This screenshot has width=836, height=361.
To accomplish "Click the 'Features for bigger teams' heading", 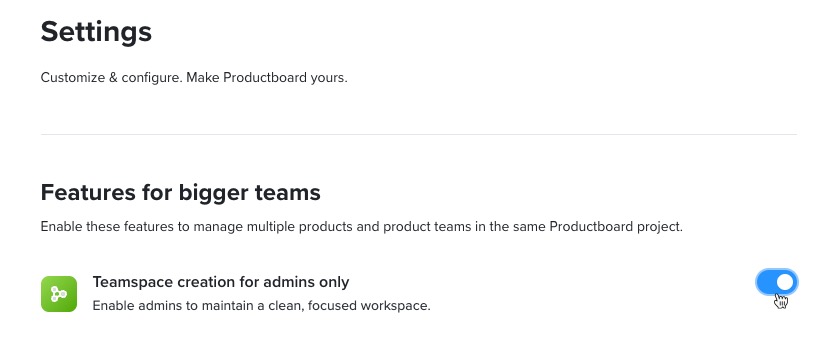I will (x=180, y=192).
